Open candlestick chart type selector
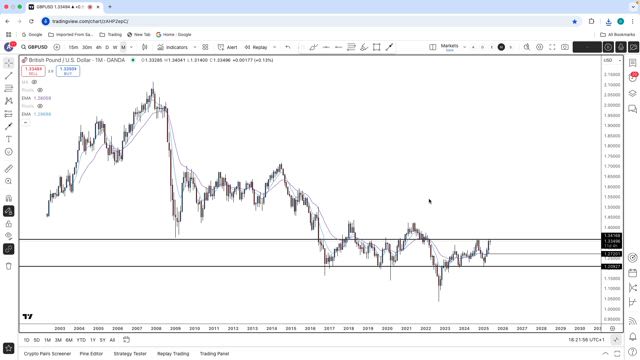The image size is (640, 360). 144,47
